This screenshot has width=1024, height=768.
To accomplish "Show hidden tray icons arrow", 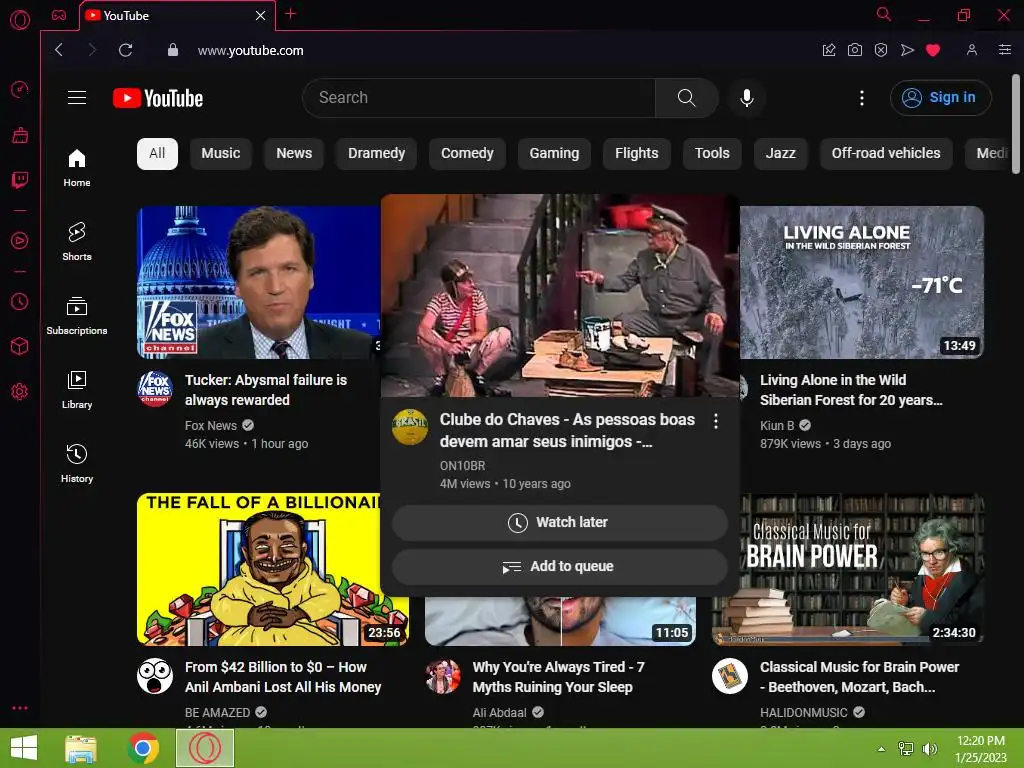I will [x=881, y=749].
